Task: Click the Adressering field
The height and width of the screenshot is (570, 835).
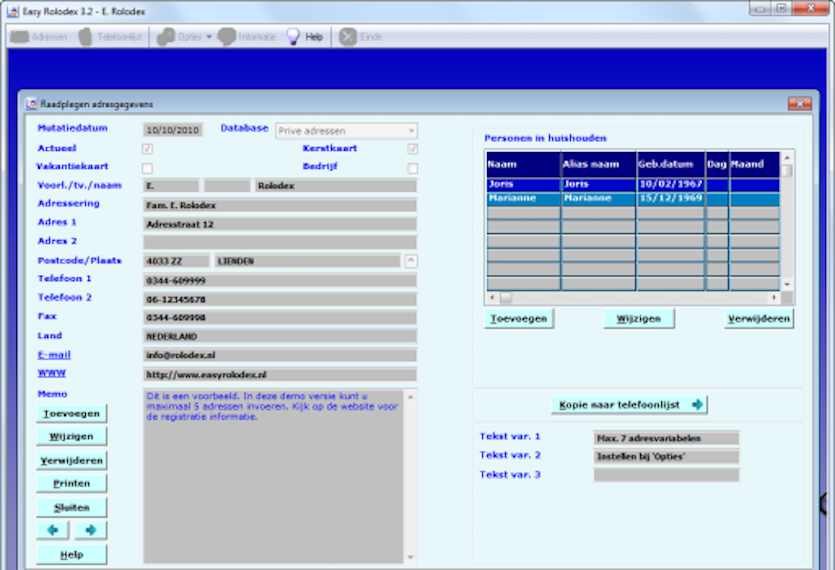Action: point(280,205)
